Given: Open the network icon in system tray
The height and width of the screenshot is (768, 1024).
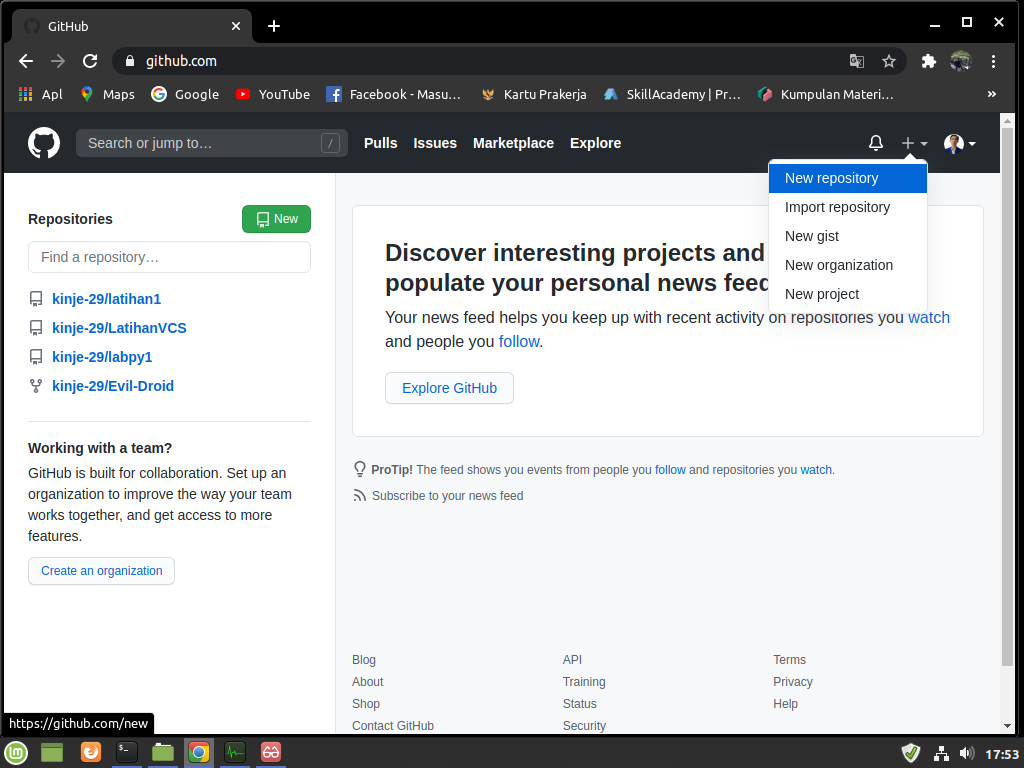Looking at the screenshot, I should point(941,754).
